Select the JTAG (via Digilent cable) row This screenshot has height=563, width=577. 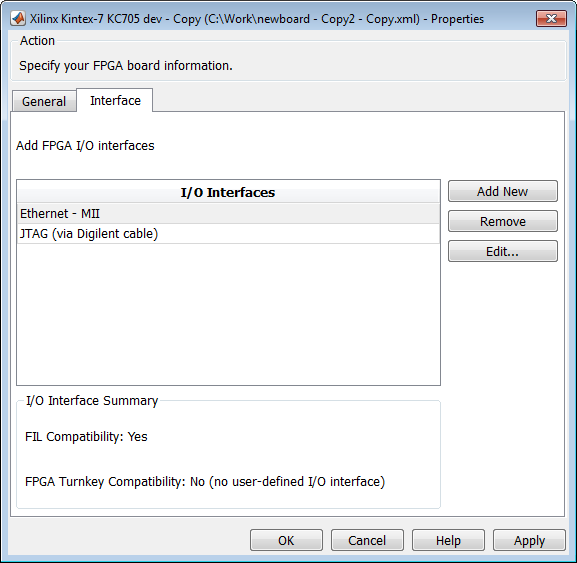tap(228, 234)
